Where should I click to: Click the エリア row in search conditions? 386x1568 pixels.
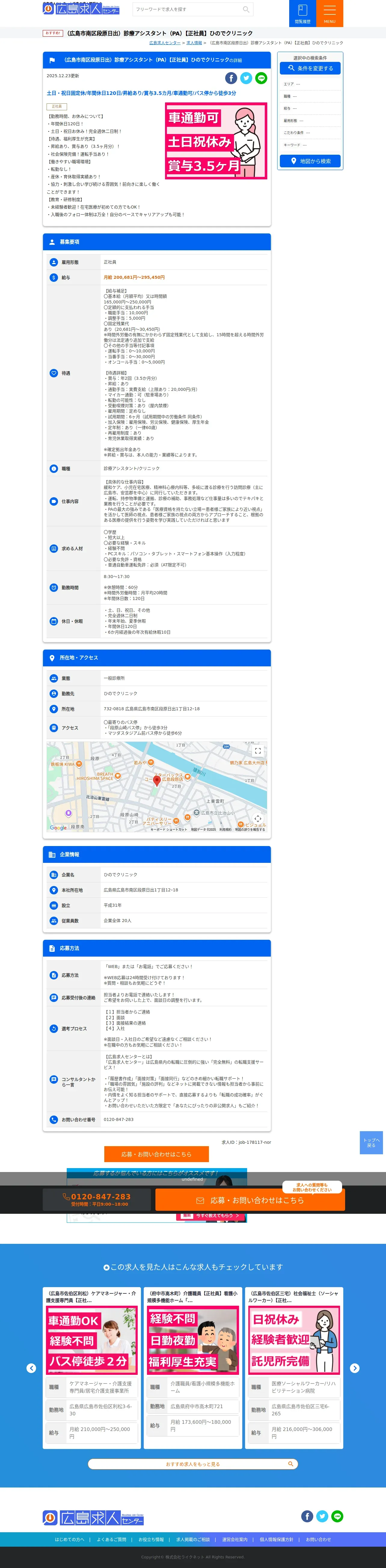(311, 84)
